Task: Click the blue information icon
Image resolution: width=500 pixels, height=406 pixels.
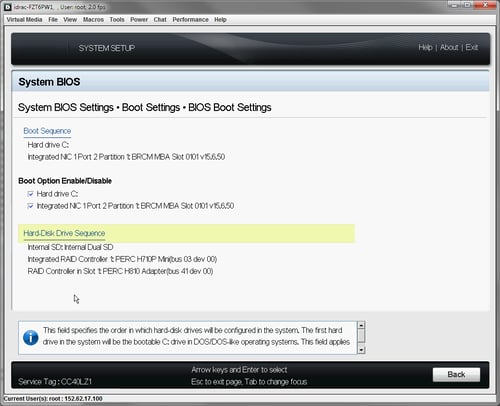Action: click(x=31, y=338)
